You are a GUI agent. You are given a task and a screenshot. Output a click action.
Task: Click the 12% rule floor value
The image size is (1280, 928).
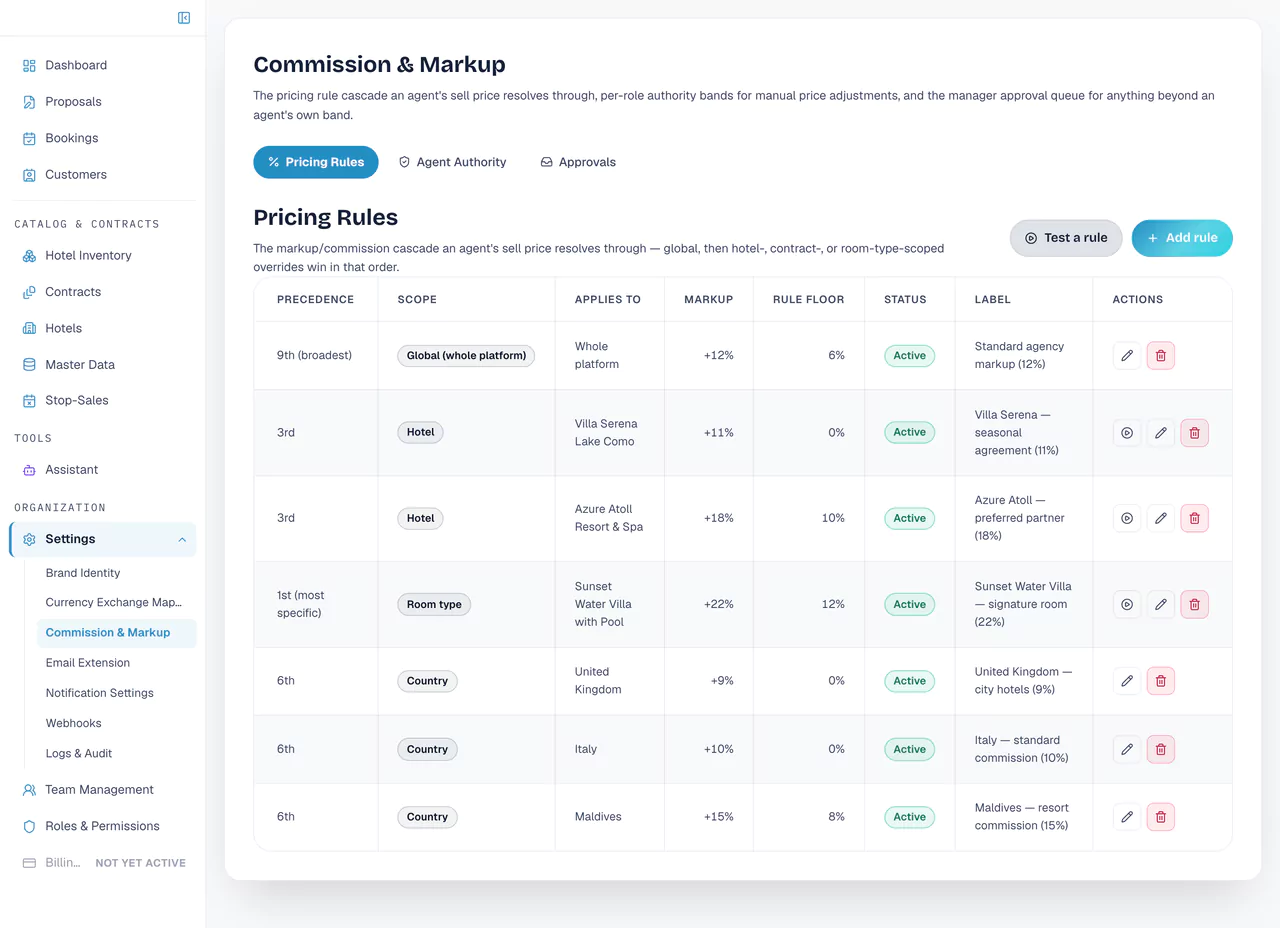tap(833, 604)
